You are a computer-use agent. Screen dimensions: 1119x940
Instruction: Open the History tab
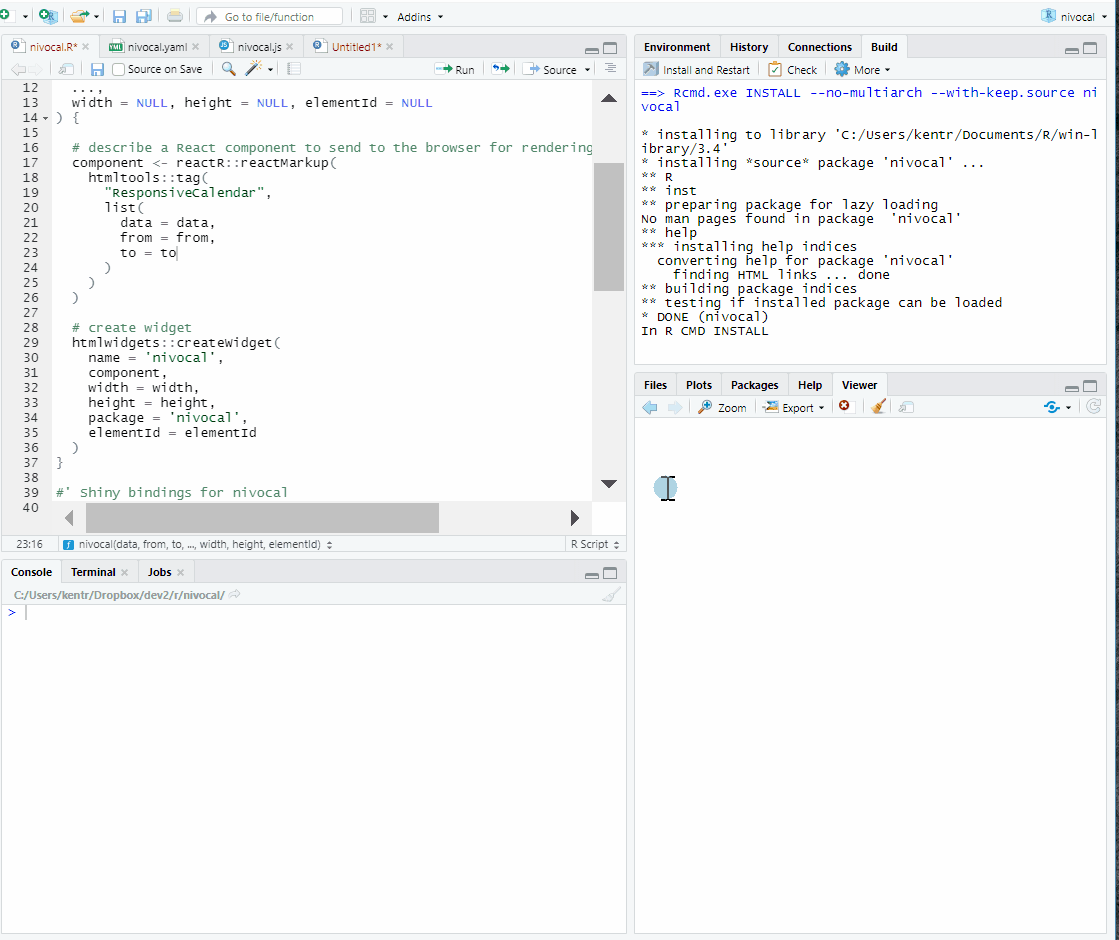[x=749, y=47]
